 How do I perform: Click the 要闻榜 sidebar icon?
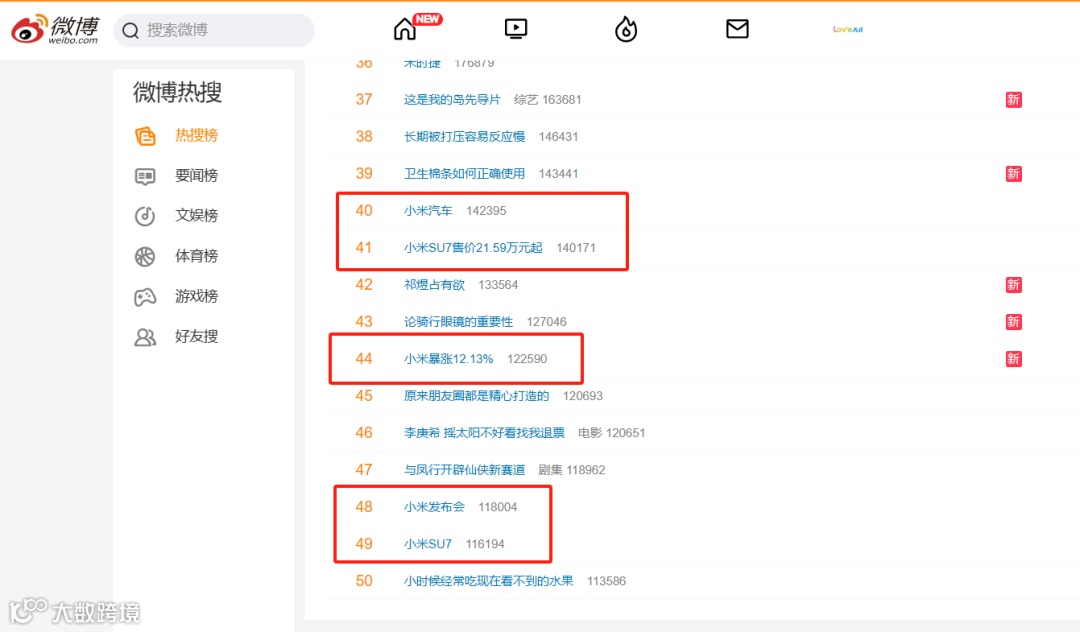[145, 176]
